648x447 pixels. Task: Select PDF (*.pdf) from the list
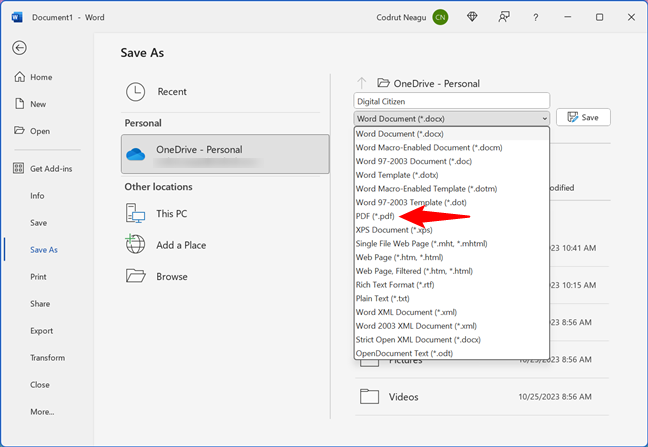point(376,216)
